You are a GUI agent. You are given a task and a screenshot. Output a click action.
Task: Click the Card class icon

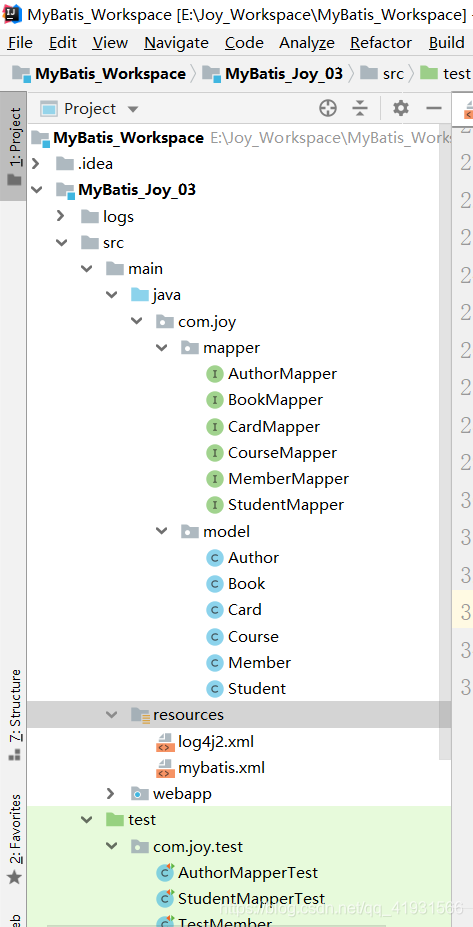(x=214, y=610)
